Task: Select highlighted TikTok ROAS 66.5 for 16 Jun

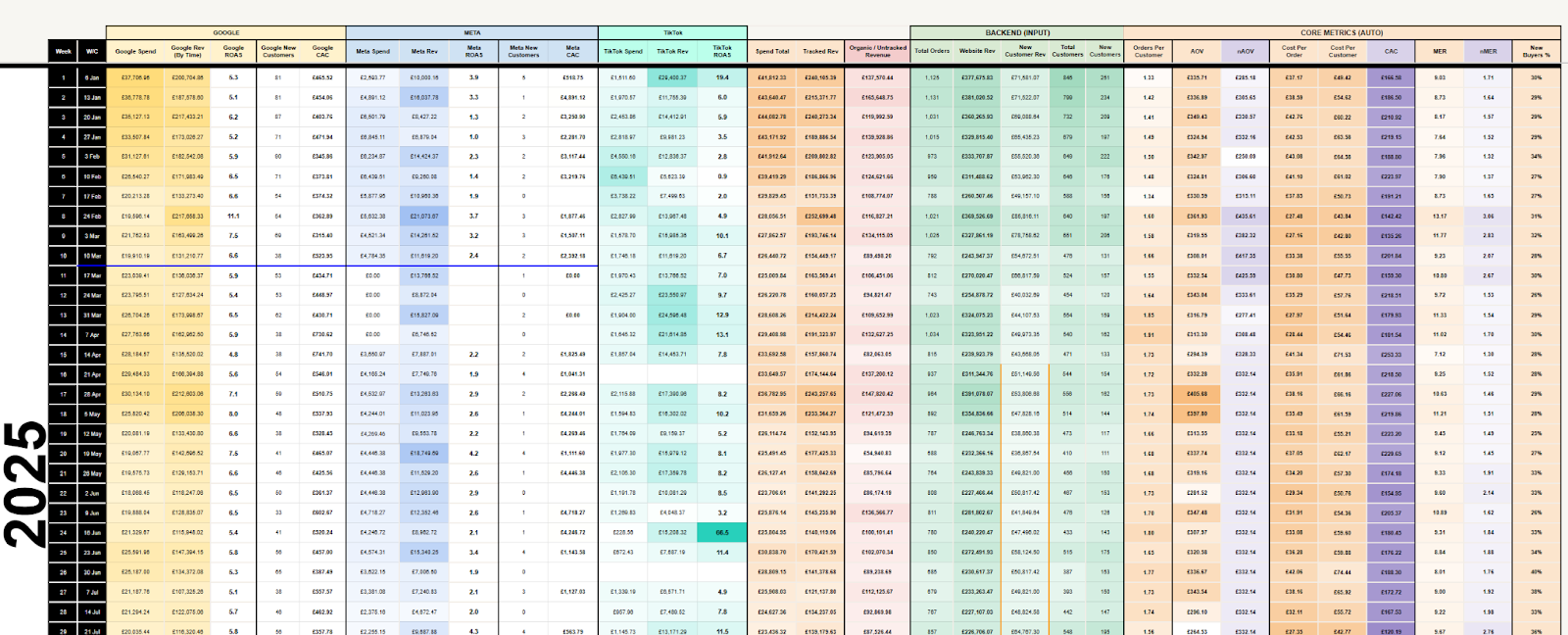Action: 722,532
